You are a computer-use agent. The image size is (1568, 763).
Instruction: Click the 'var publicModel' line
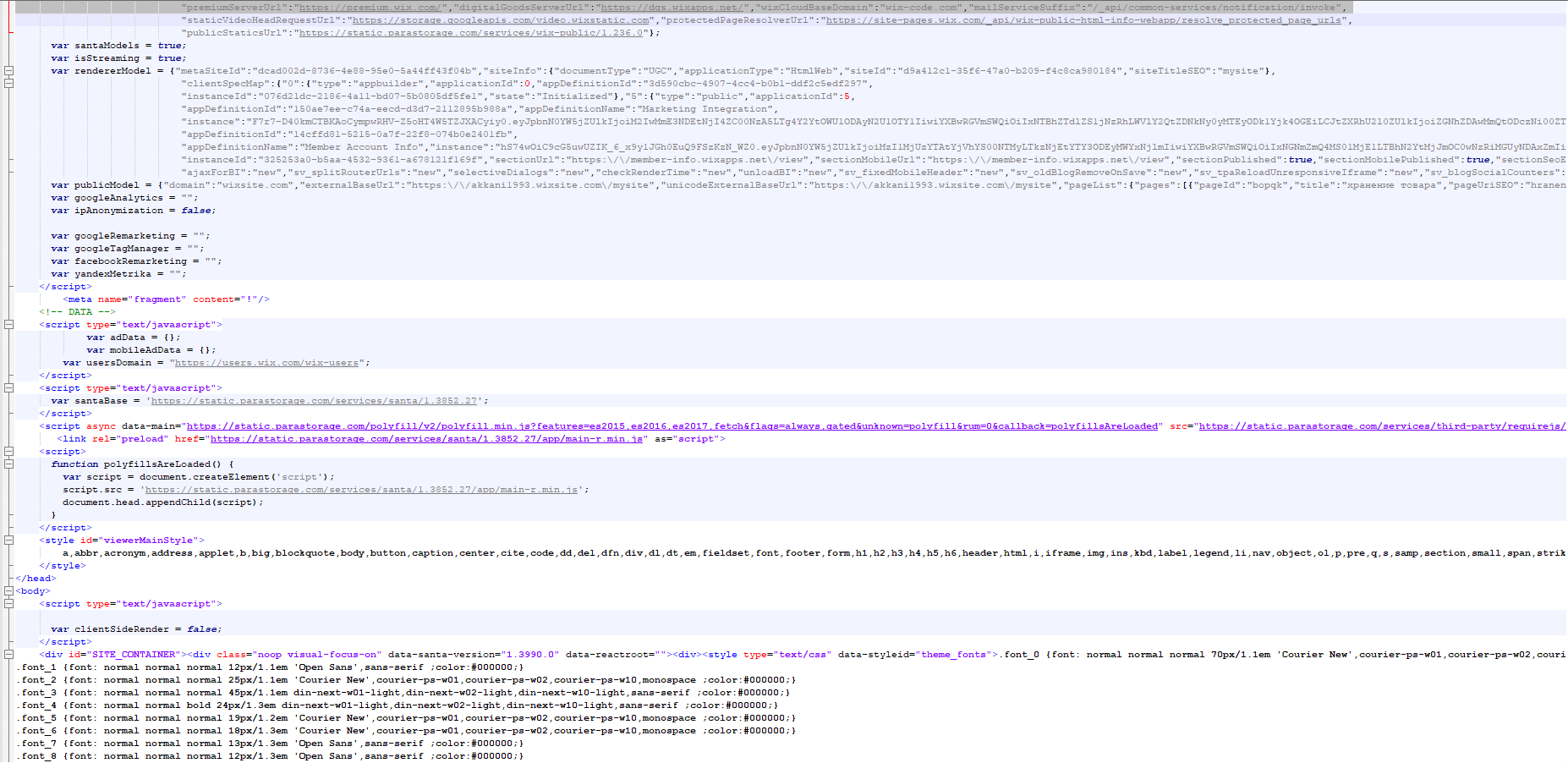(808, 185)
